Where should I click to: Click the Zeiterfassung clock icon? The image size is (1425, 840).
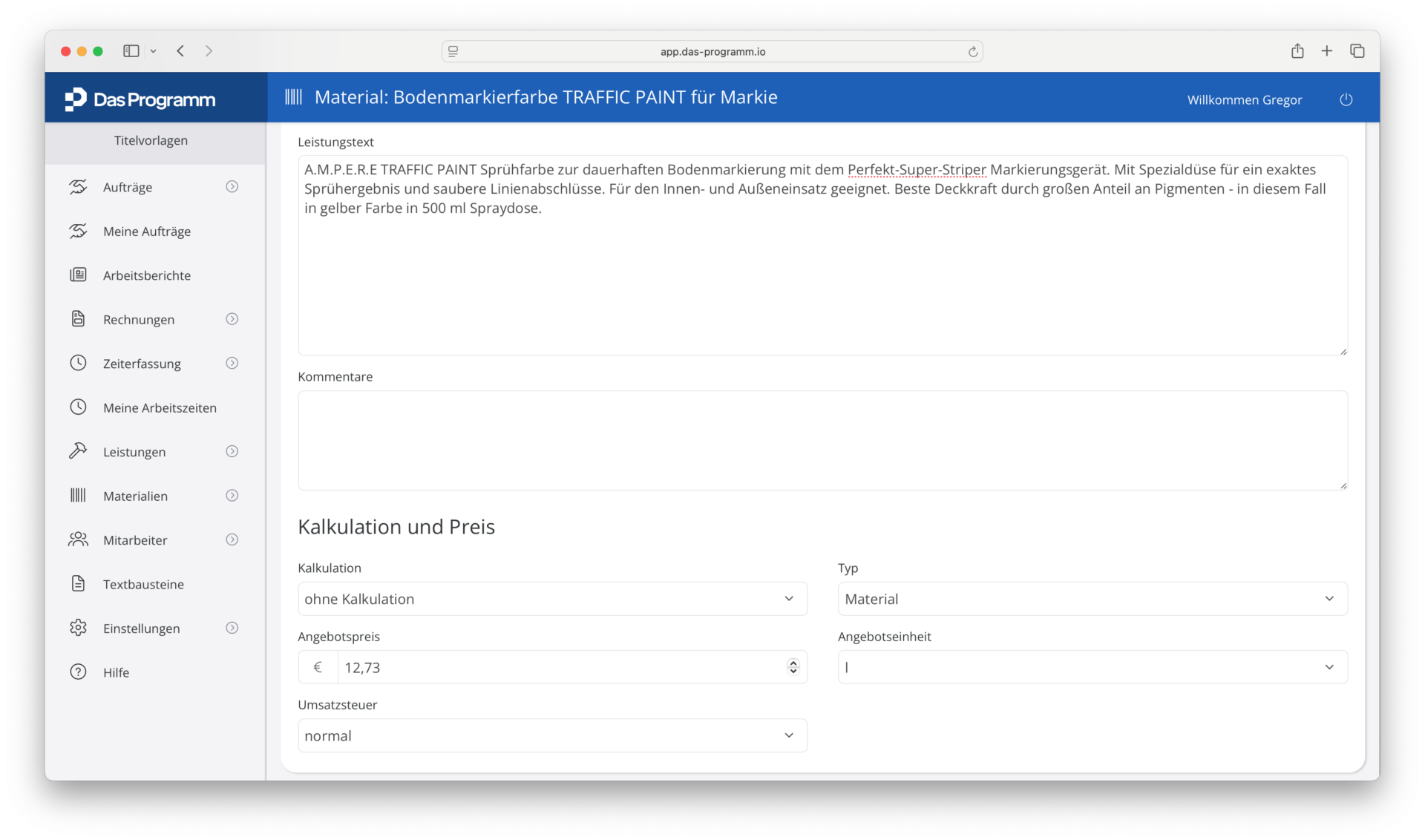point(78,364)
